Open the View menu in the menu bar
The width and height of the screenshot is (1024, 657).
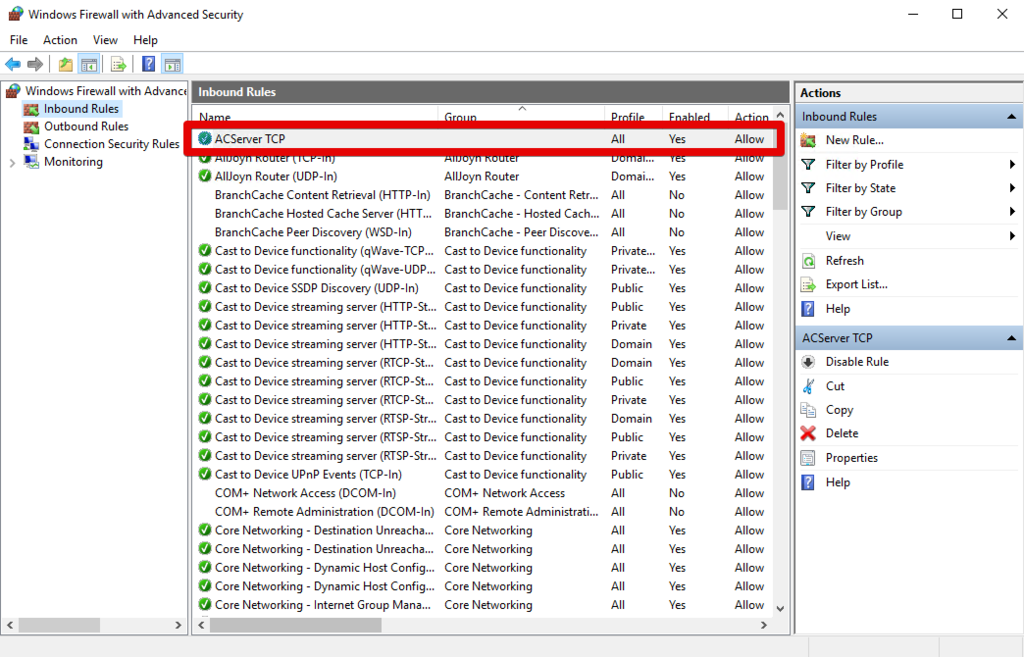(105, 40)
